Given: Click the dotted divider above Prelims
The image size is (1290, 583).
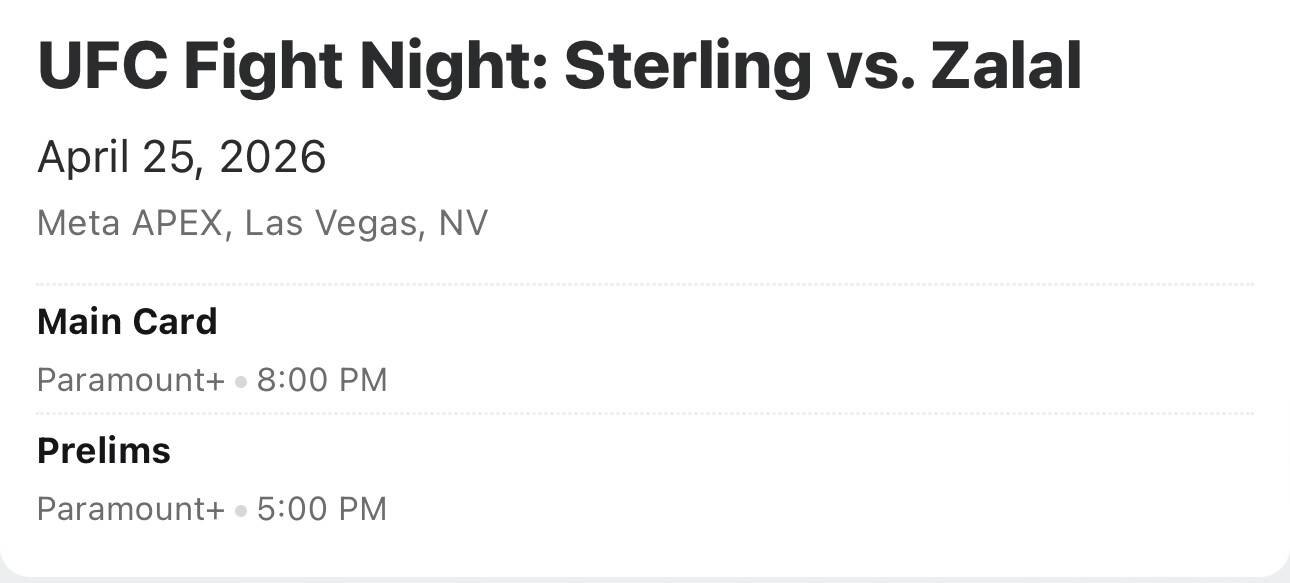Looking at the screenshot, I should pyautogui.click(x=645, y=413).
